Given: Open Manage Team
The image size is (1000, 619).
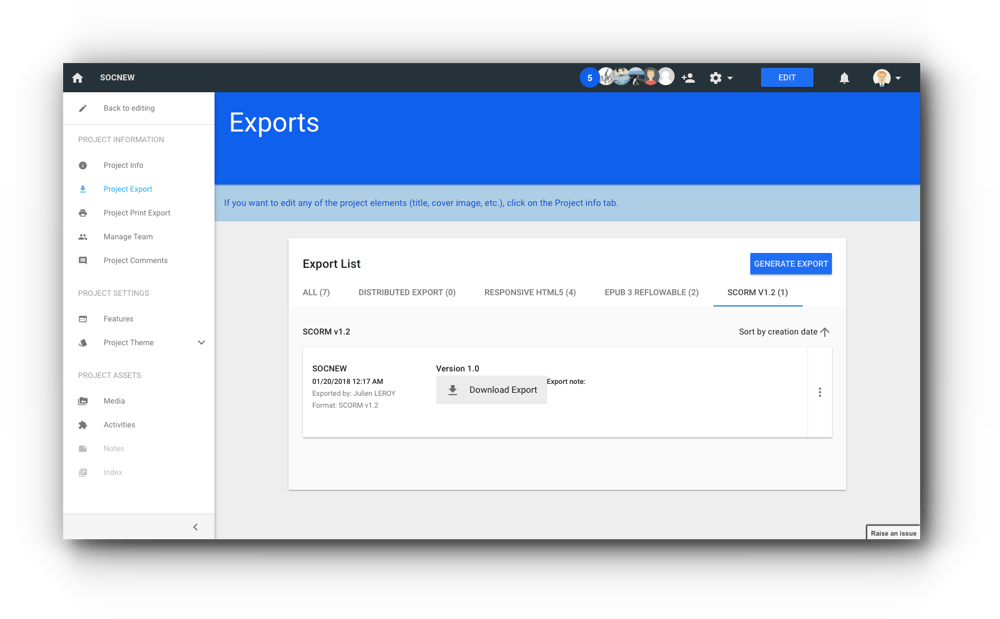Looking at the screenshot, I should pos(128,237).
